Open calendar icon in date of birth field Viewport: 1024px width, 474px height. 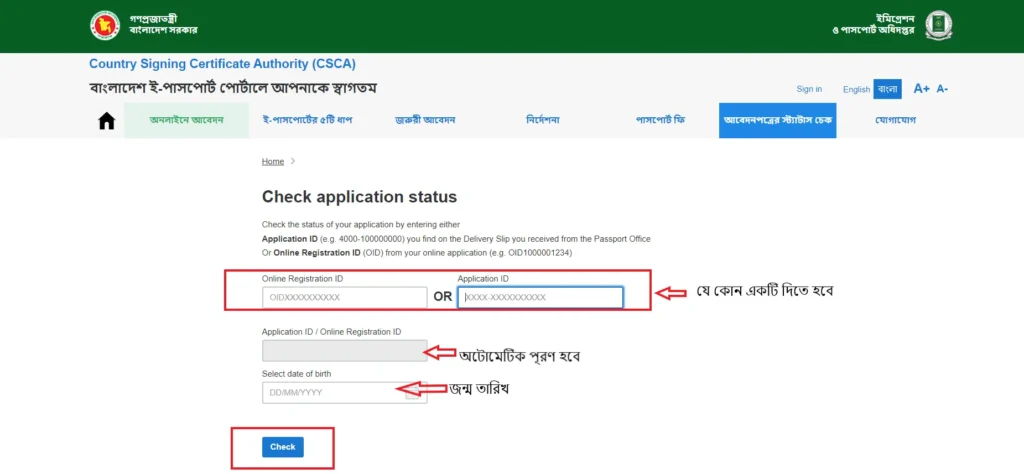tap(412, 392)
